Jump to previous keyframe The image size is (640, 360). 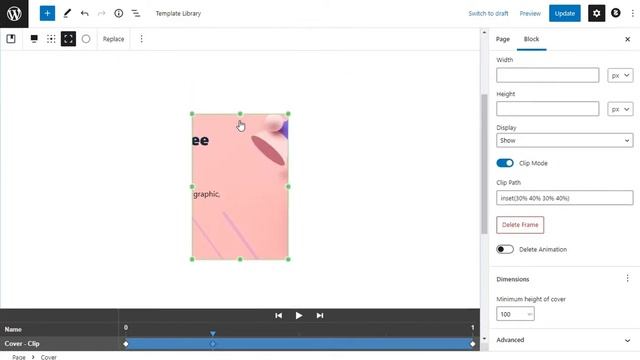coord(278,316)
